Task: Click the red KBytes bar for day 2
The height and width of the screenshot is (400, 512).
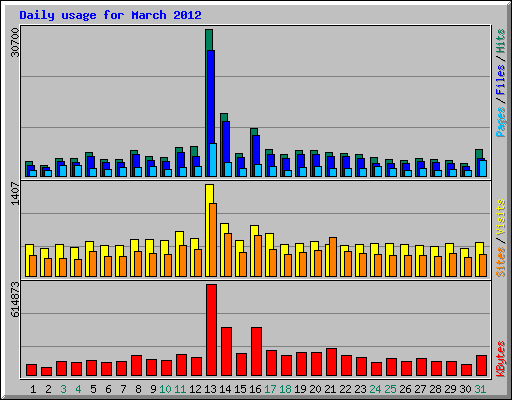Action: (46, 372)
